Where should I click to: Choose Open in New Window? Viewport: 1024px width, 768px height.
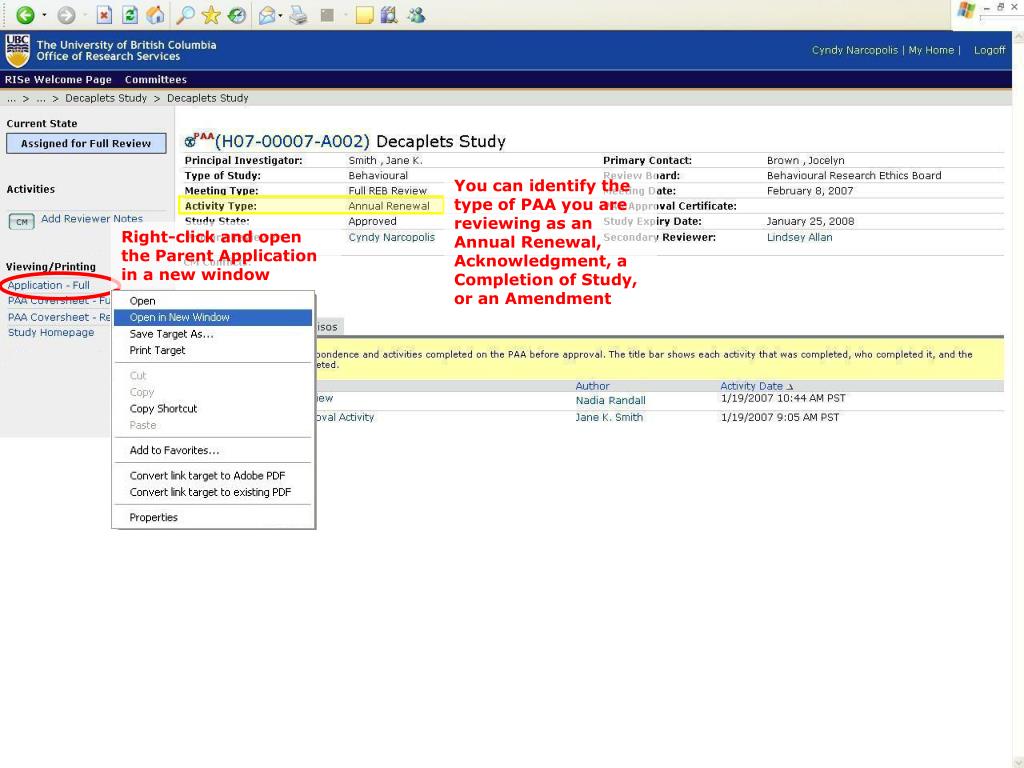tap(213, 317)
